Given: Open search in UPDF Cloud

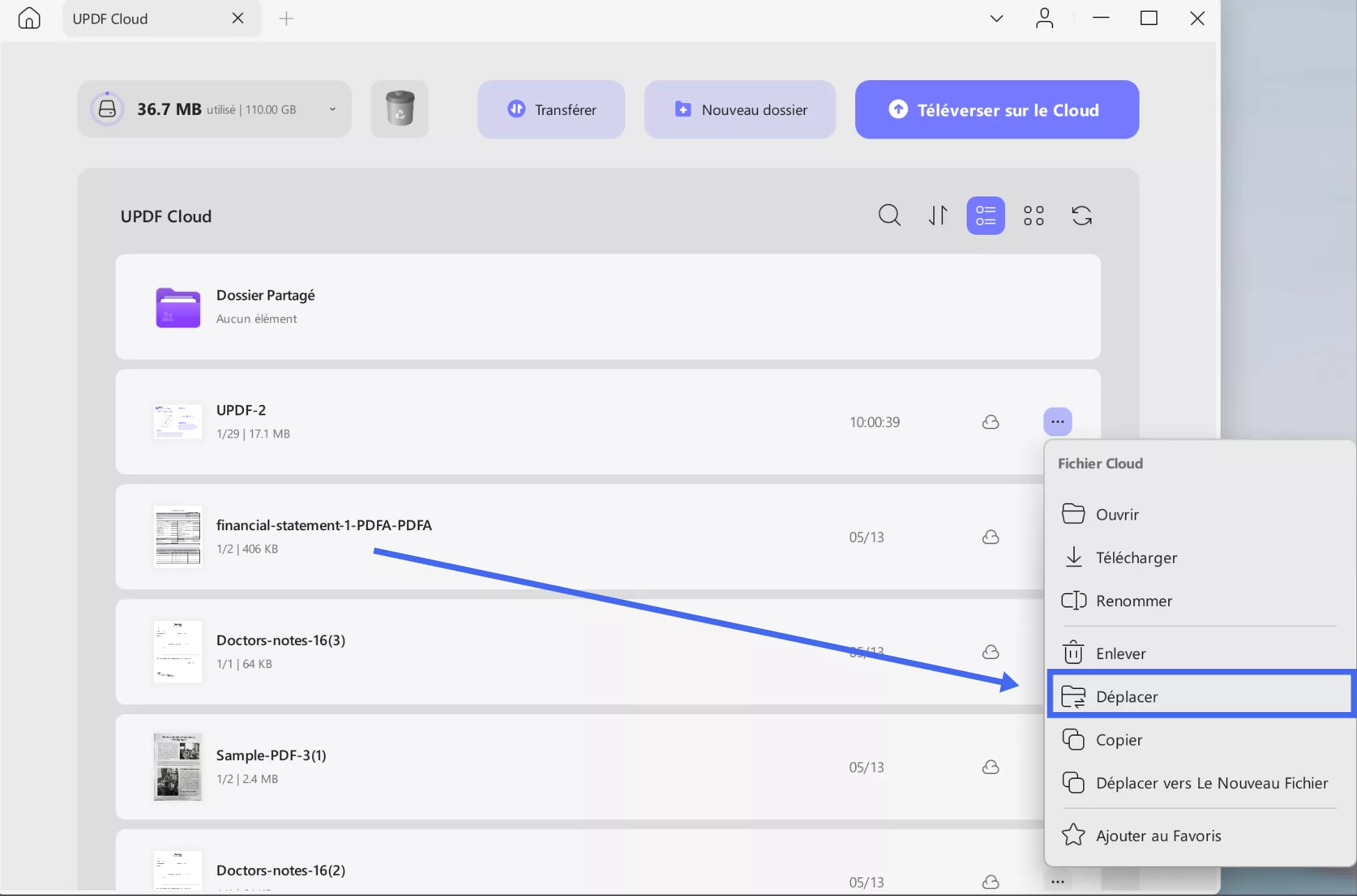Looking at the screenshot, I should [889, 215].
